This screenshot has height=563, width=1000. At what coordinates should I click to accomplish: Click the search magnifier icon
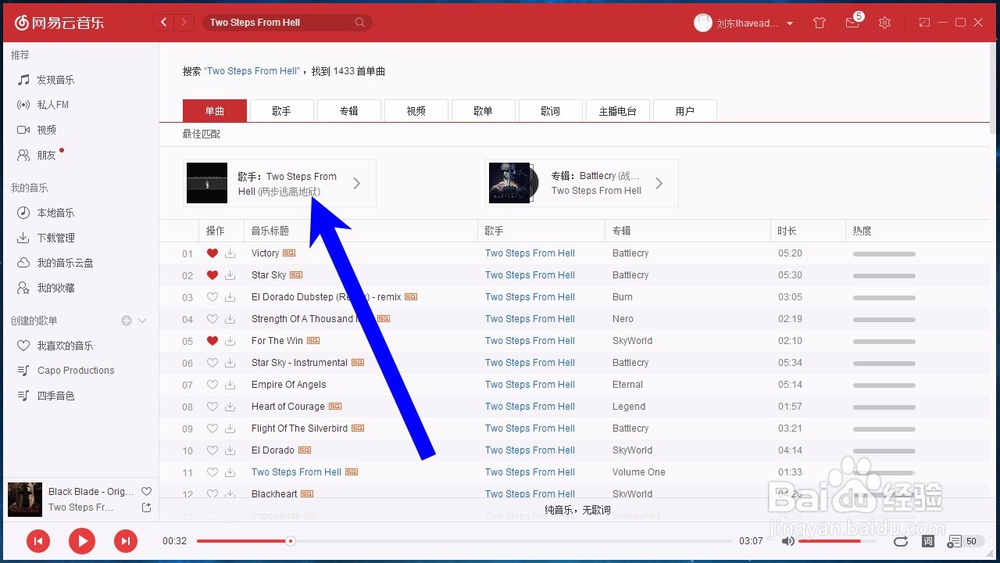coord(360,22)
